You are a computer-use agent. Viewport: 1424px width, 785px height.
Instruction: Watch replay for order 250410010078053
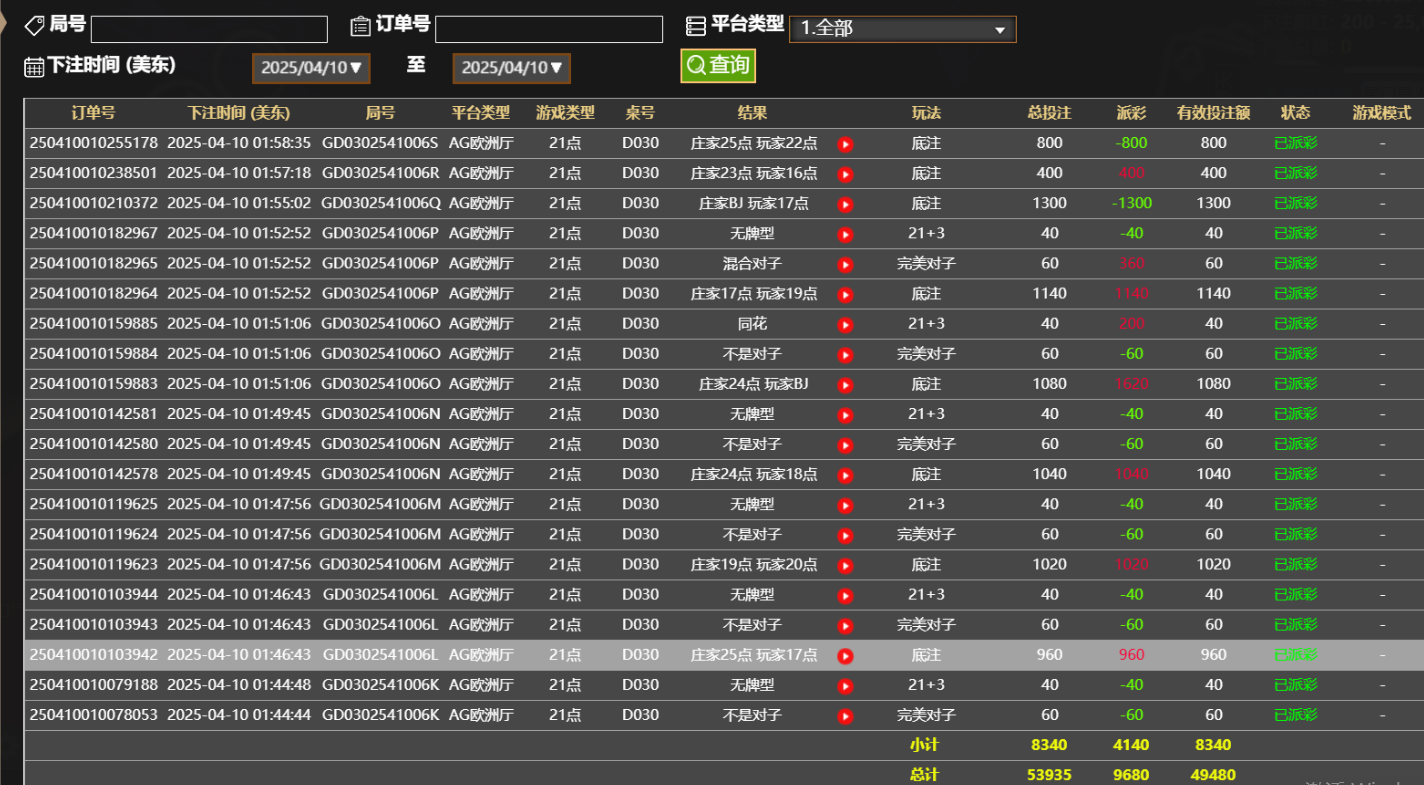pyautogui.click(x=845, y=716)
